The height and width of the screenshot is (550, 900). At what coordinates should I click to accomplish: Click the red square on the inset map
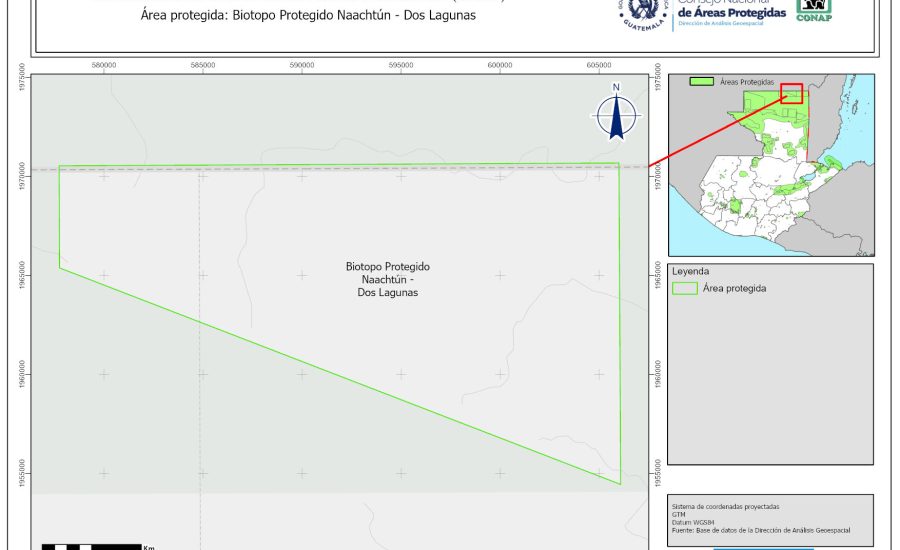click(792, 93)
